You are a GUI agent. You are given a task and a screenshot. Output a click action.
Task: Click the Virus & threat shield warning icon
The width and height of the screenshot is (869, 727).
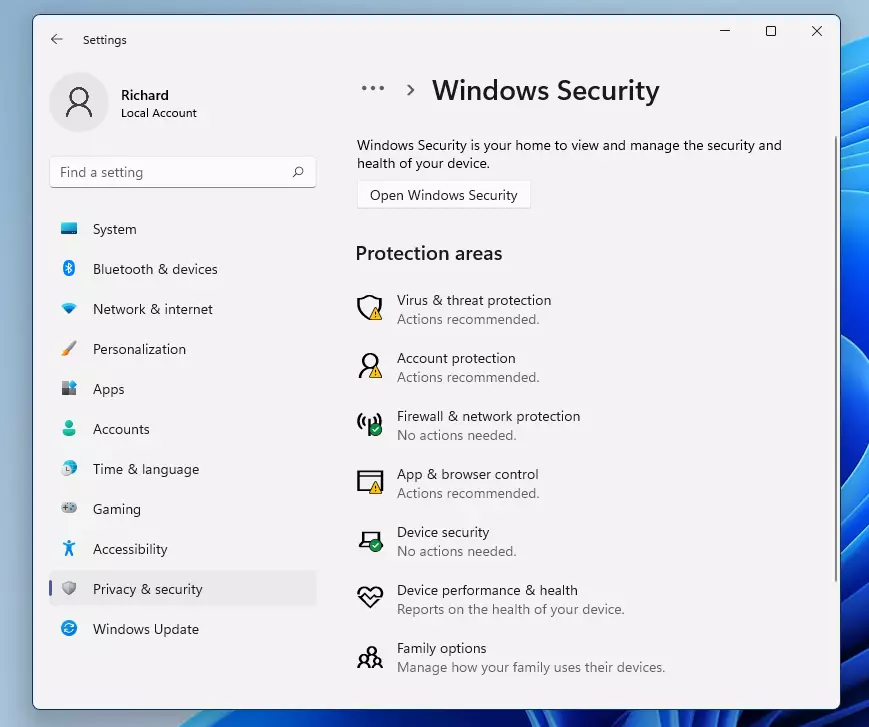pyautogui.click(x=370, y=308)
